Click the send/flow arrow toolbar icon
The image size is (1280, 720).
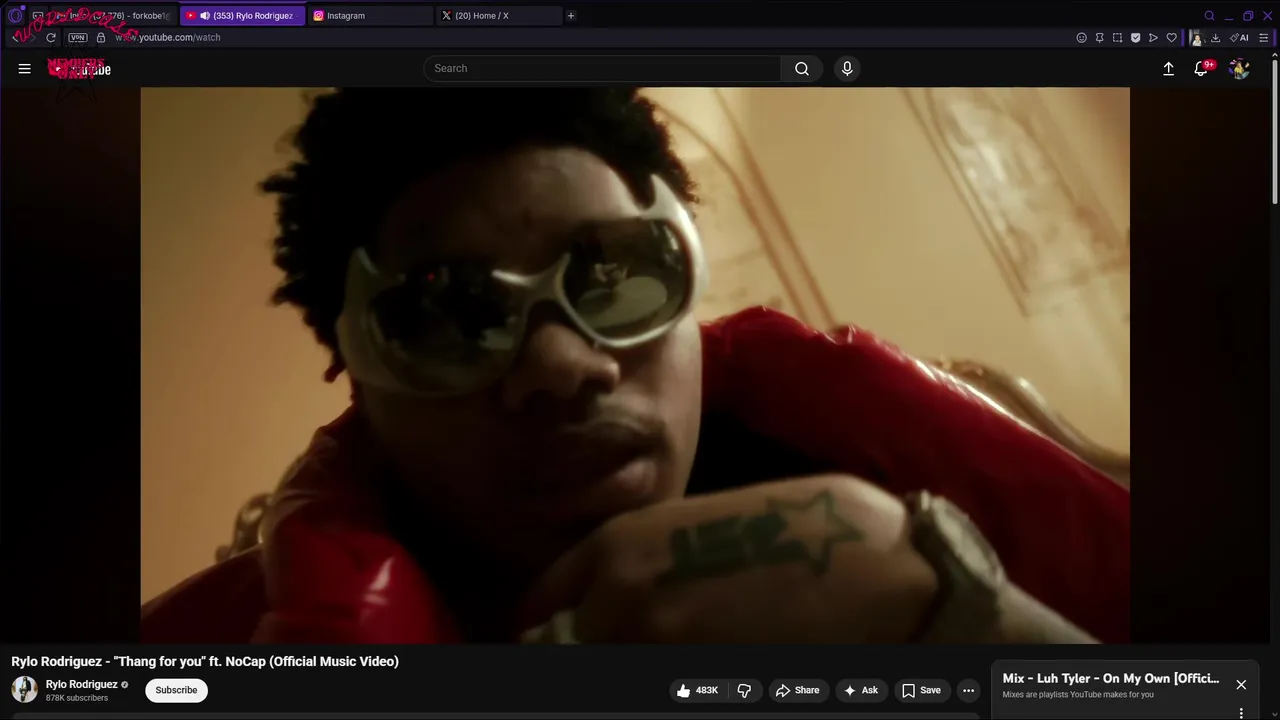1153,38
